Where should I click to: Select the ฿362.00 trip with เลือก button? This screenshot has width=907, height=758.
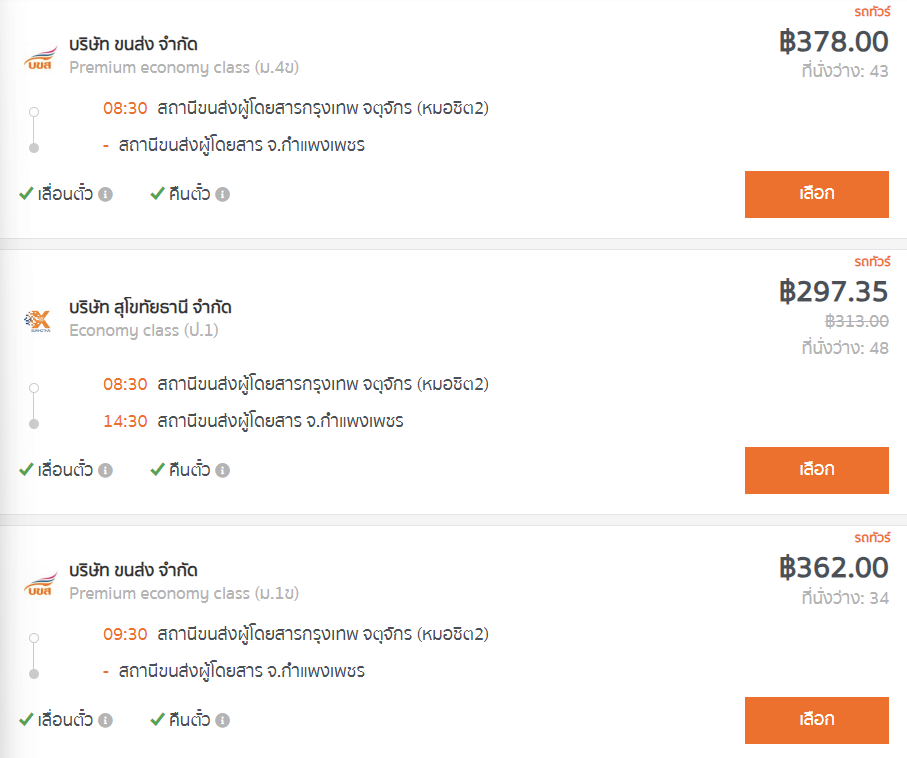point(817,720)
